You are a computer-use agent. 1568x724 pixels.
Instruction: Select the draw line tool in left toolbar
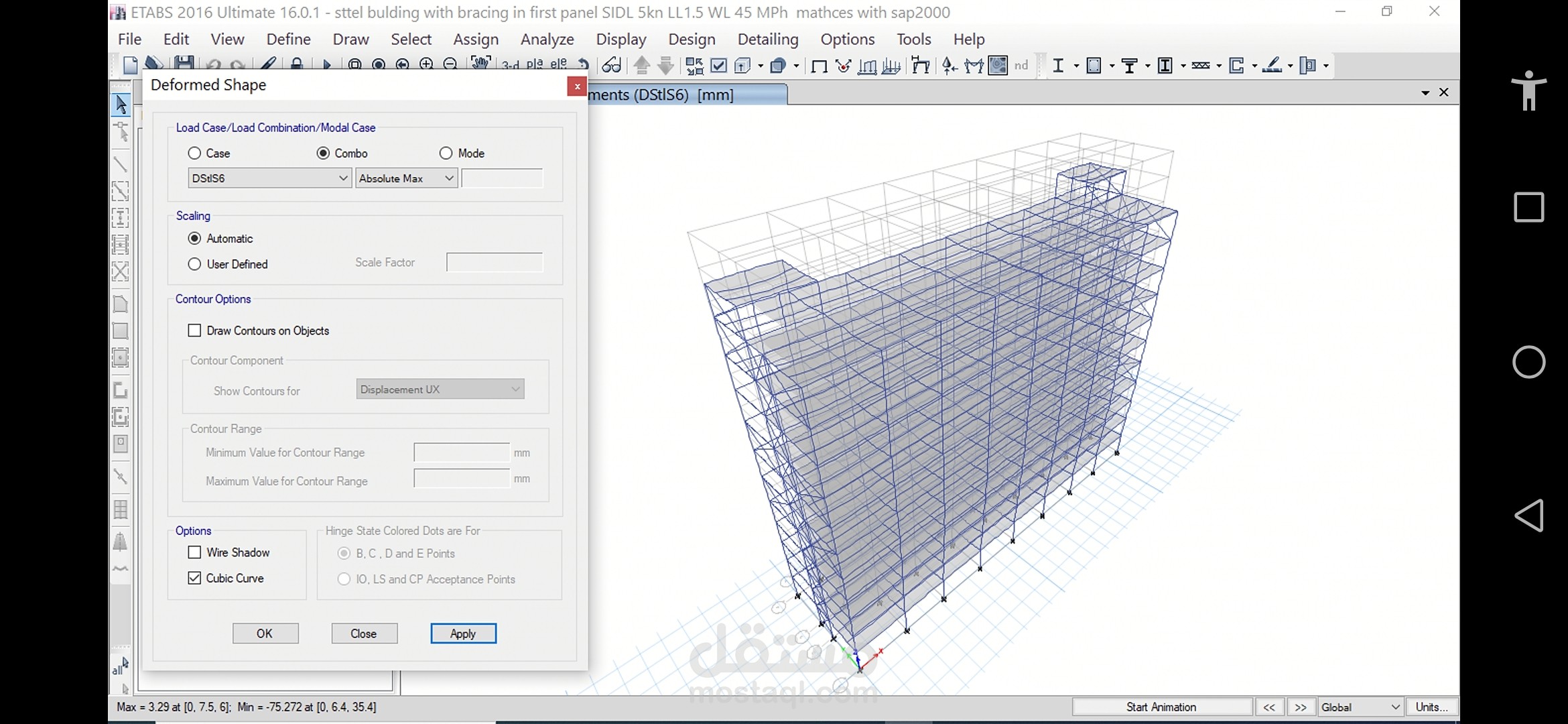coord(121,164)
